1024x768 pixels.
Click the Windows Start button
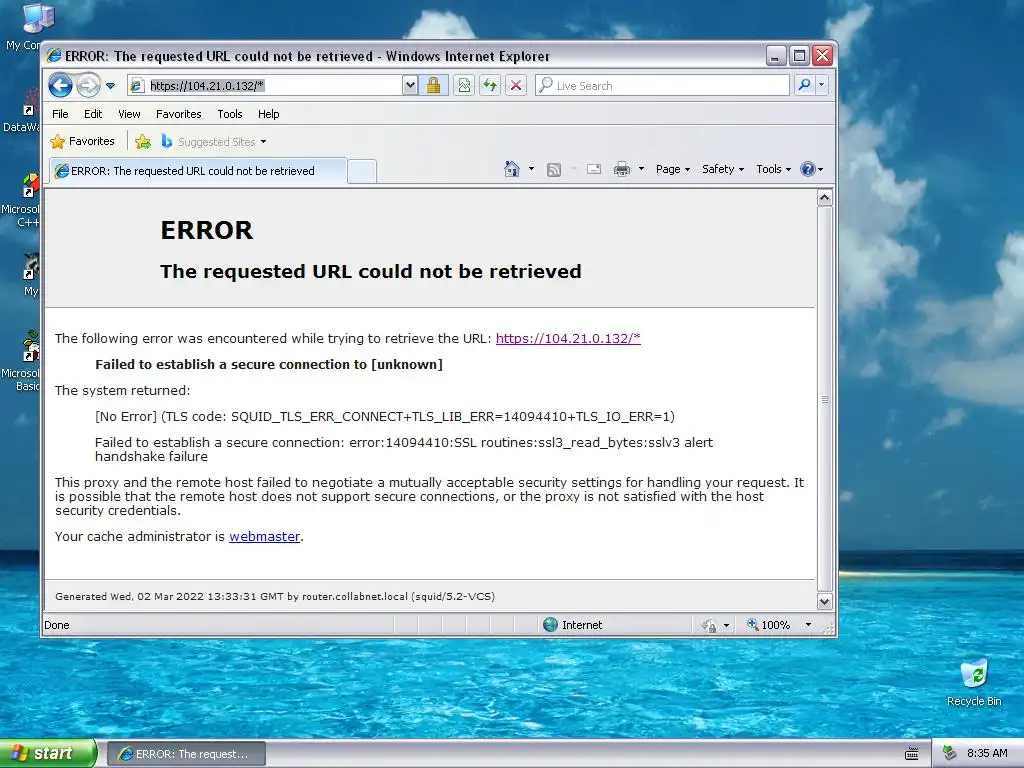pyautogui.click(x=48, y=753)
